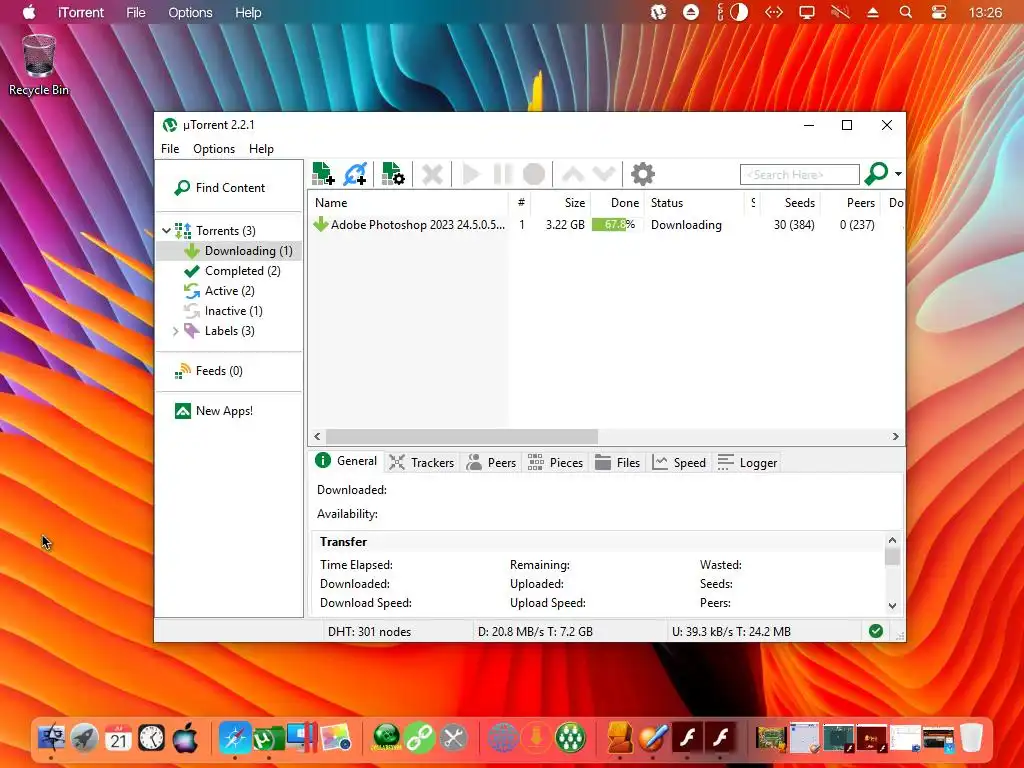The image size is (1024, 768).
Task: Click the Stop torrent icon
Action: pyautogui.click(x=534, y=174)
